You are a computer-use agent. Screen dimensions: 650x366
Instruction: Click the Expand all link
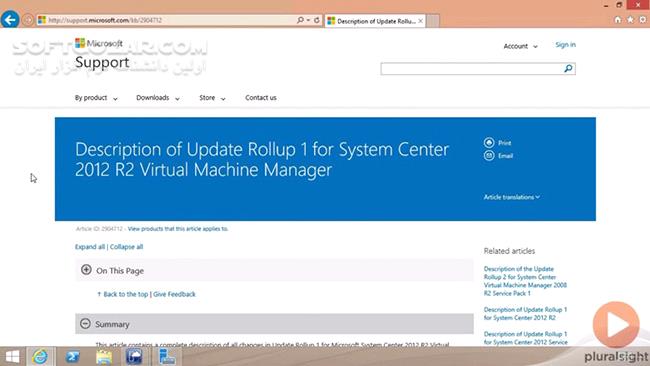90,247
